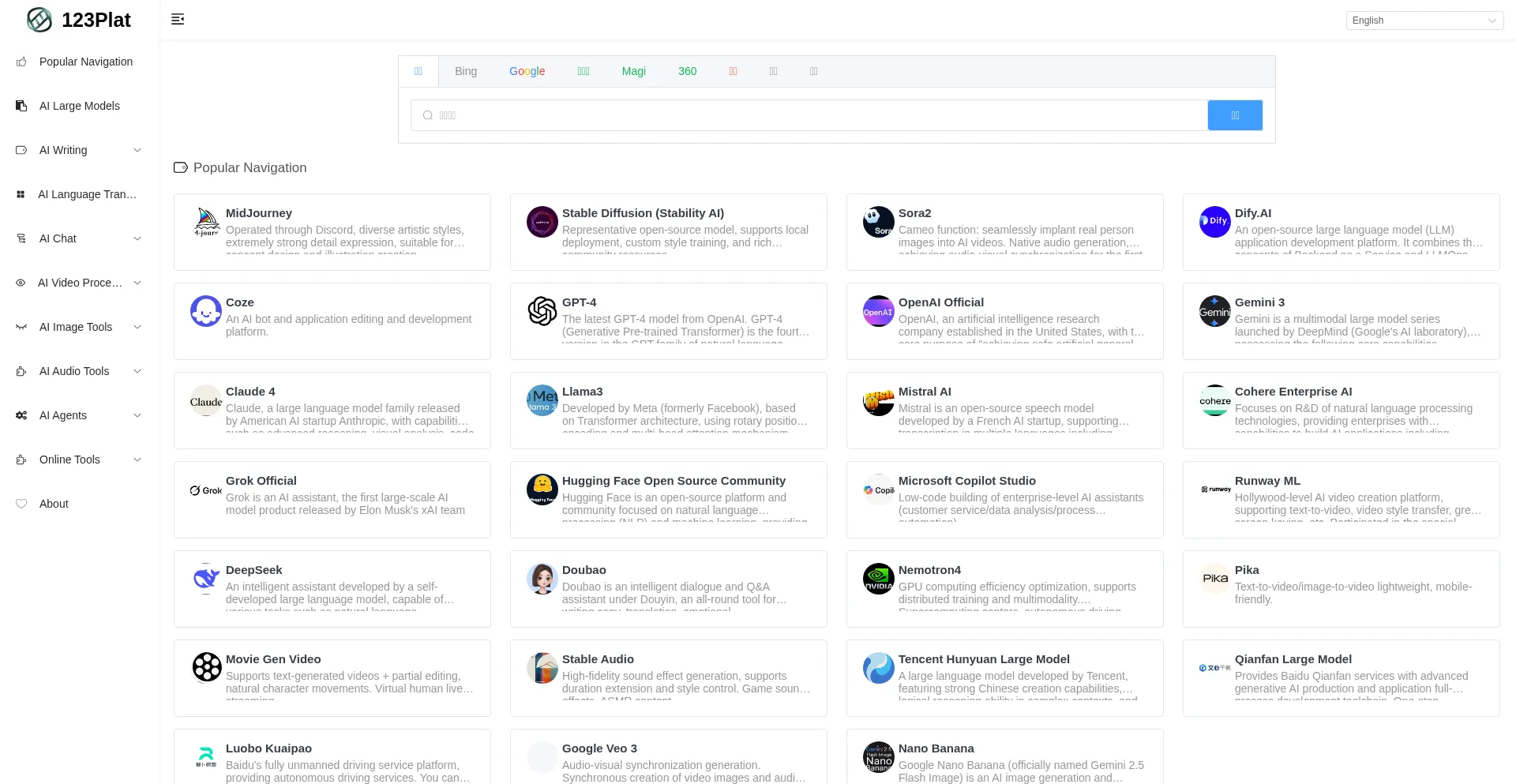Open the Claude 4 title link
Viewport: 1516px width, 784px height.
250,392
